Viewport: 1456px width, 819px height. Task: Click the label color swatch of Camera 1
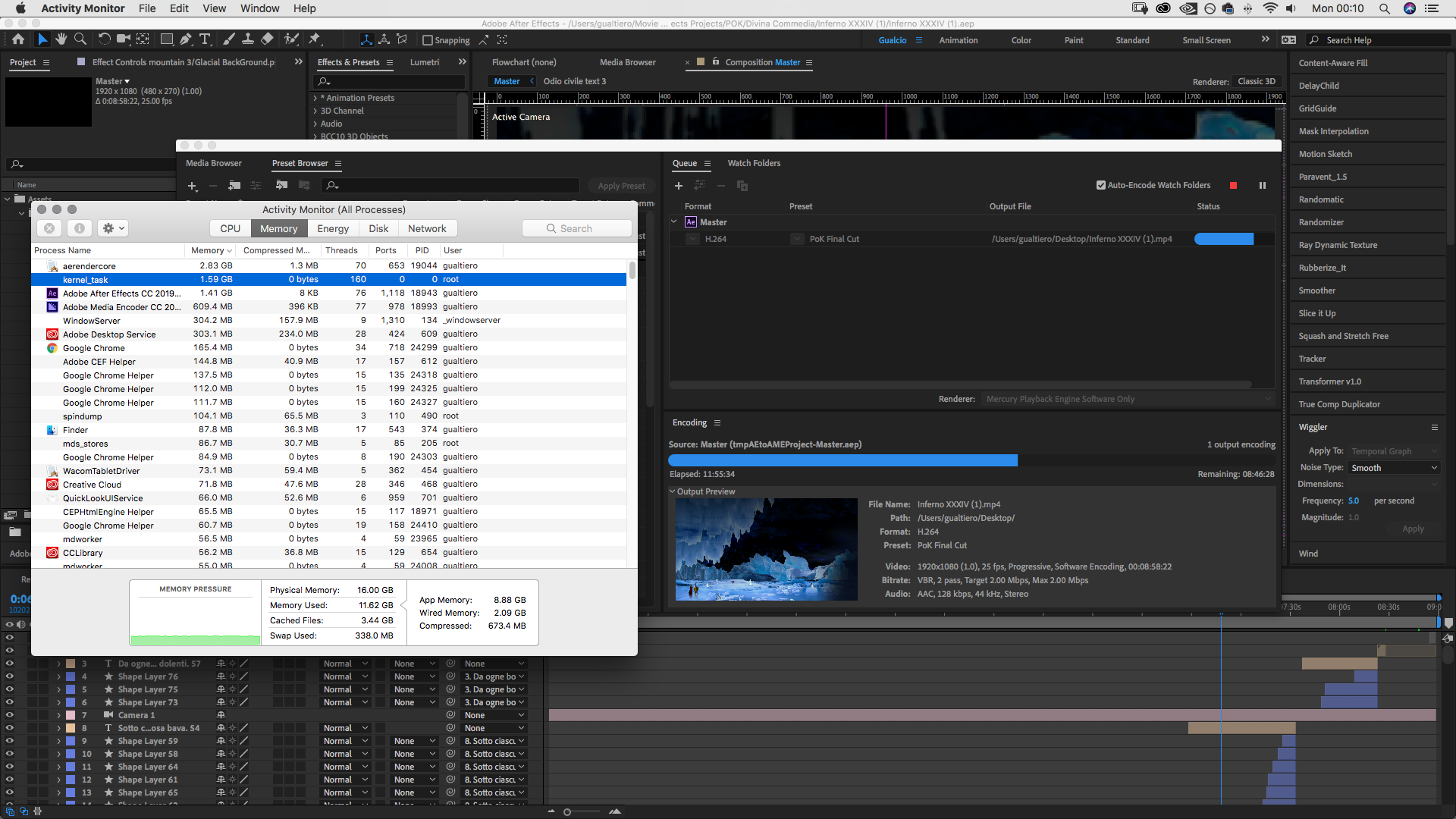(x=71, y=715)
